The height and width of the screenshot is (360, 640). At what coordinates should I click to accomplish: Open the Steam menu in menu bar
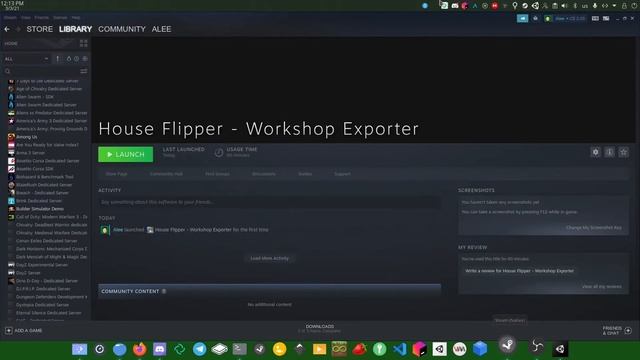point(10,18)
